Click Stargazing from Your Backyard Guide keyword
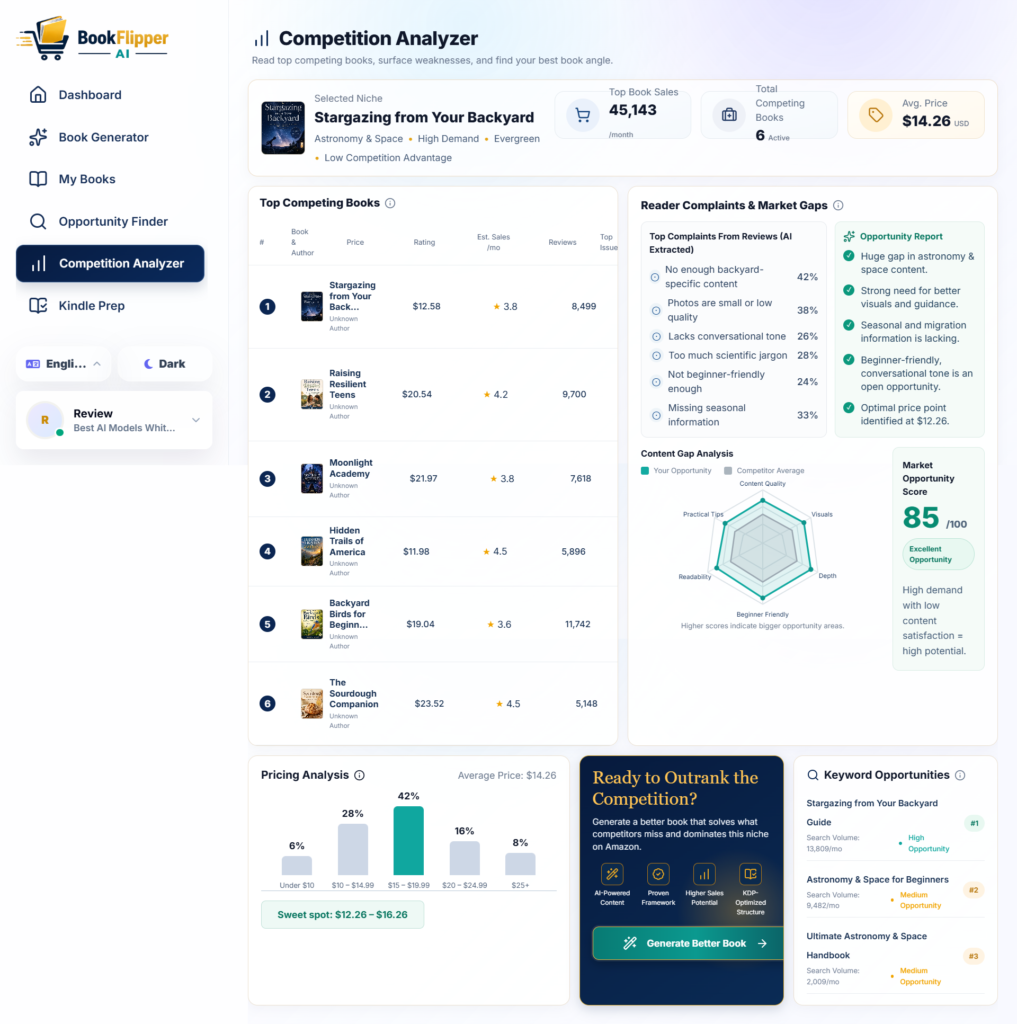Screen dimensions: 1017x1024 pyautogui.click(x=871, y=812)
